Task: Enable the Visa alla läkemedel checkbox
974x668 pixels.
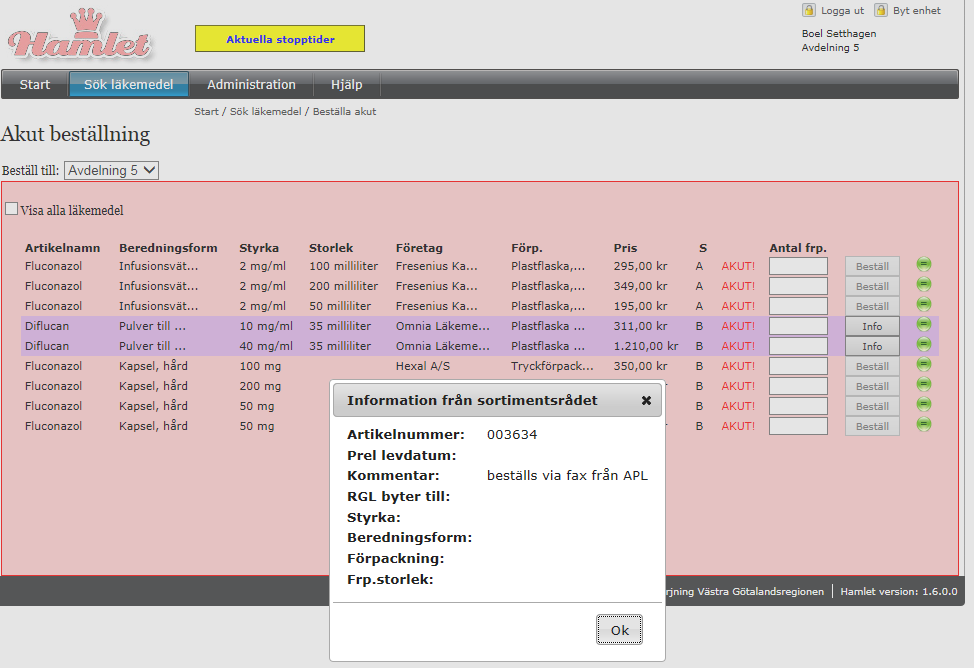Action: click(x=11, y=209)
